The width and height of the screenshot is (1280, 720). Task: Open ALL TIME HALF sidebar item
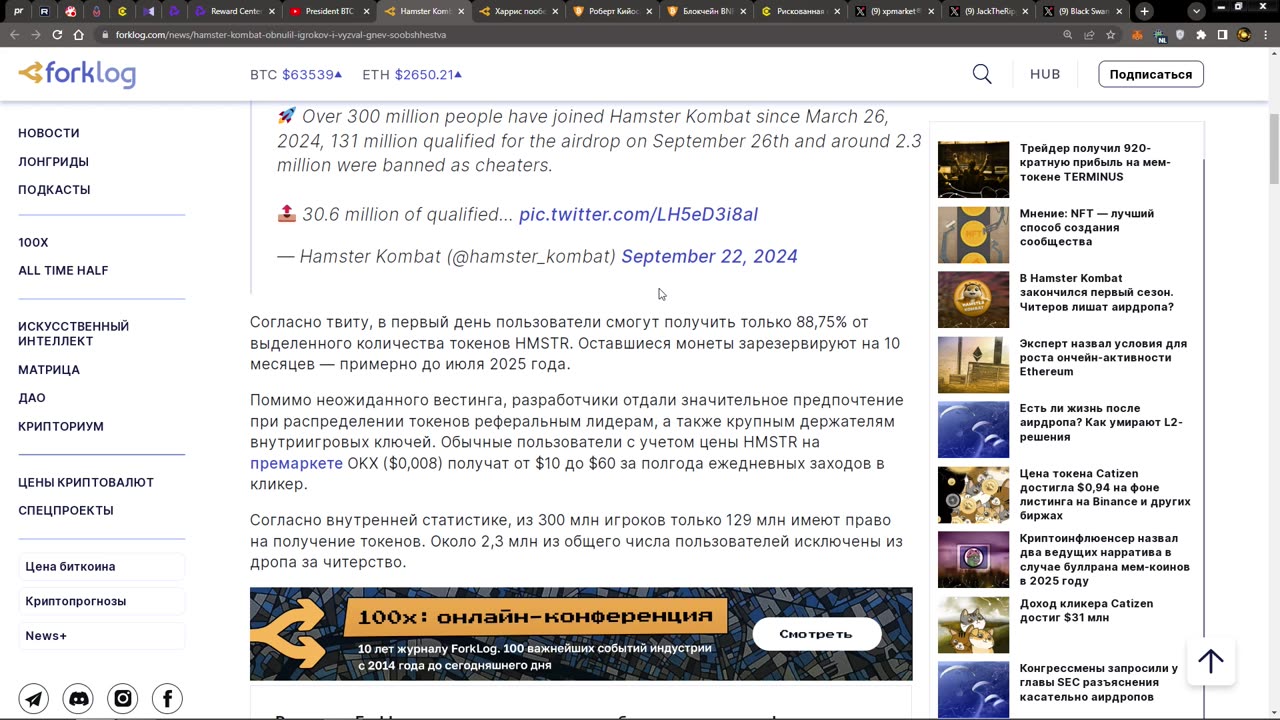click(x=63, y=270)
